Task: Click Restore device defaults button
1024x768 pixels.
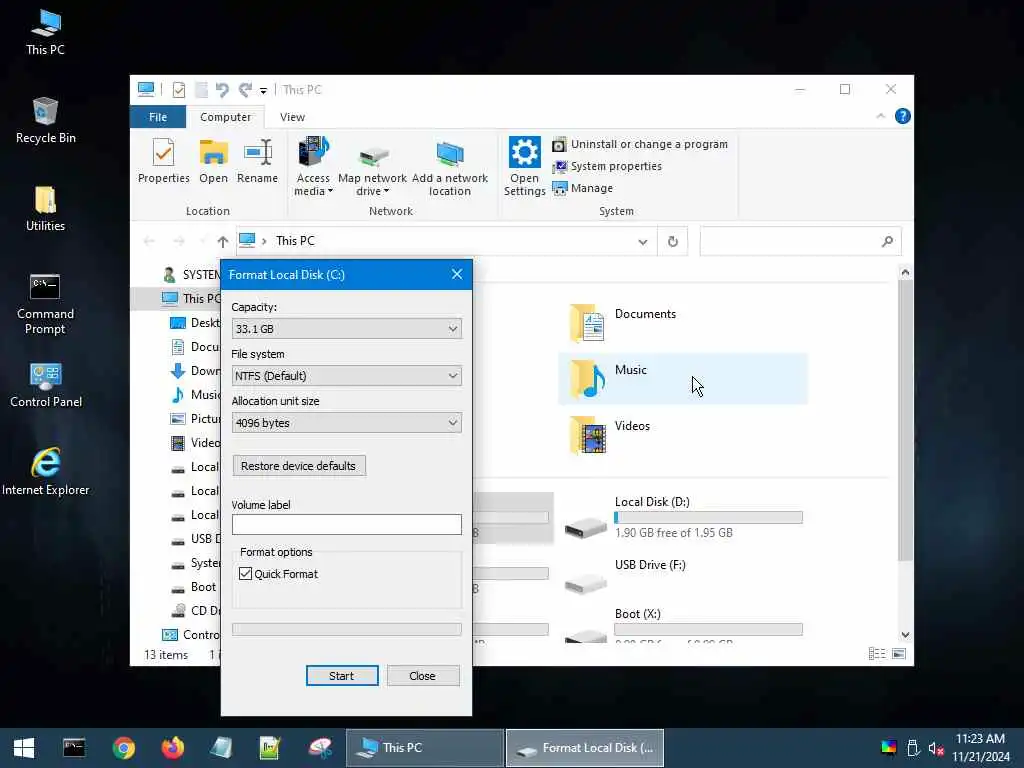Action: [x=298, y=466]
